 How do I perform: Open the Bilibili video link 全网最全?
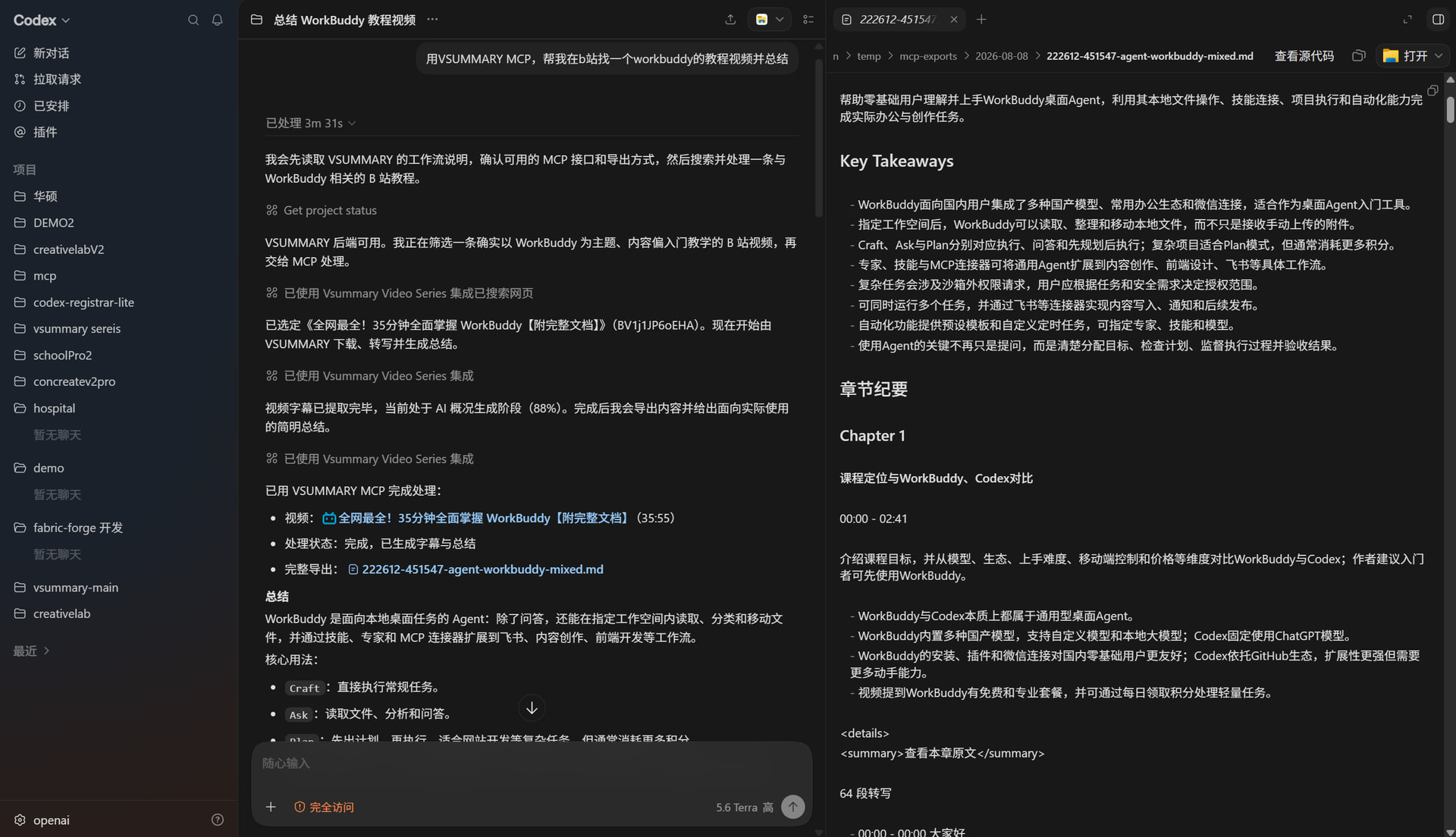[476, 519]
